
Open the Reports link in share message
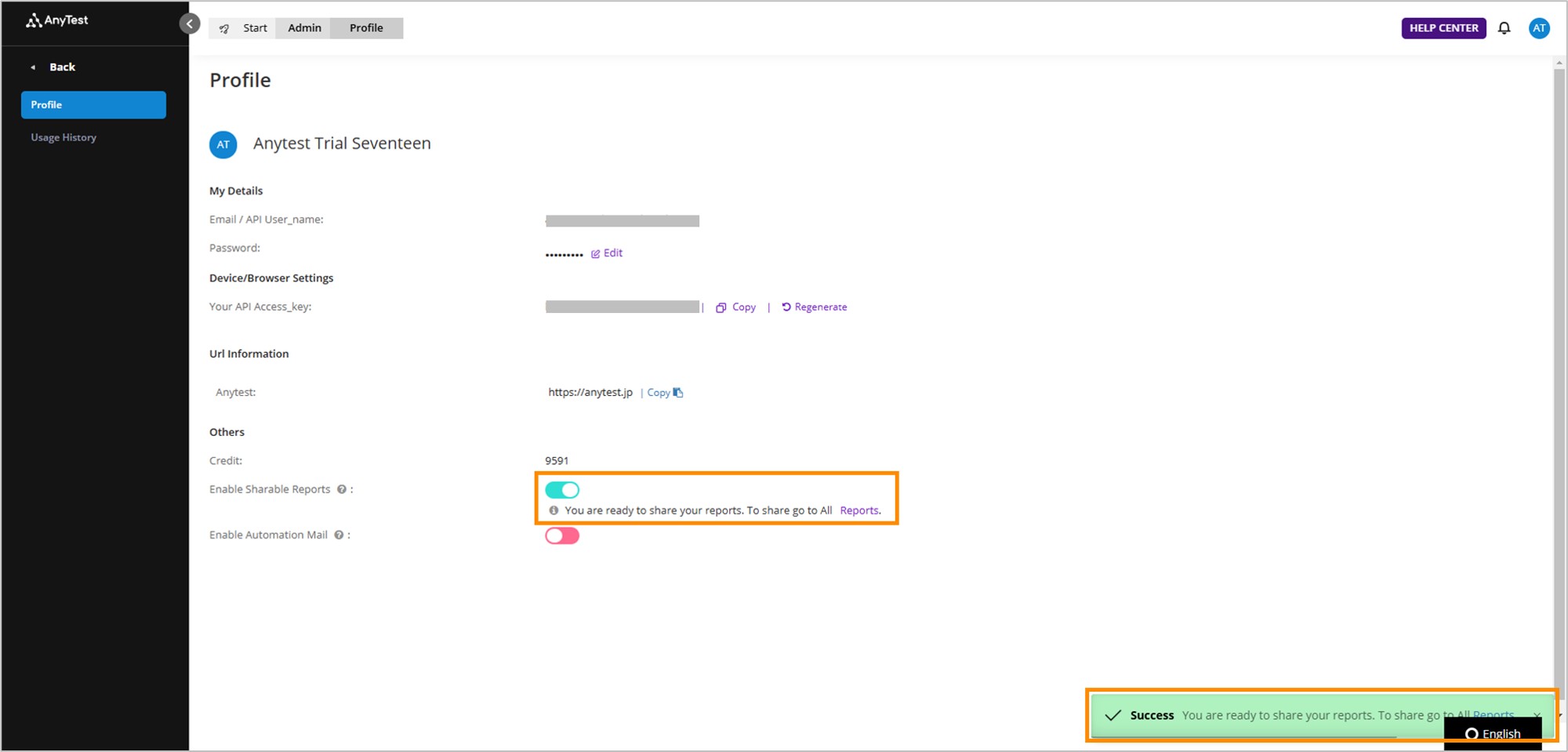point(860,510)
